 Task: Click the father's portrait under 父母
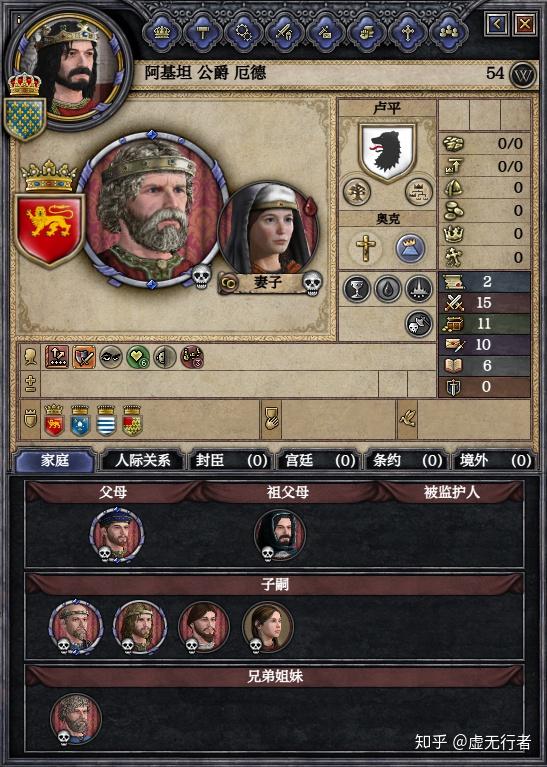pyautogui.click(x=116, y=534)
